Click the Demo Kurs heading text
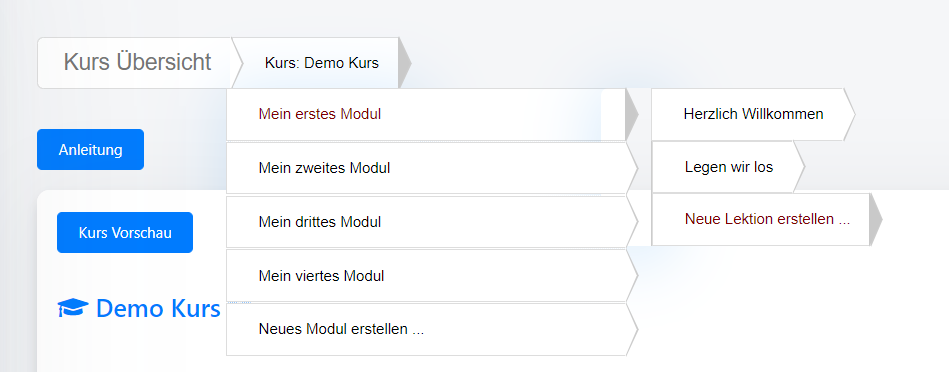Image resolution: width=949 pixels, height=372 pixels. pyautogui.click(x=158, y=308)
